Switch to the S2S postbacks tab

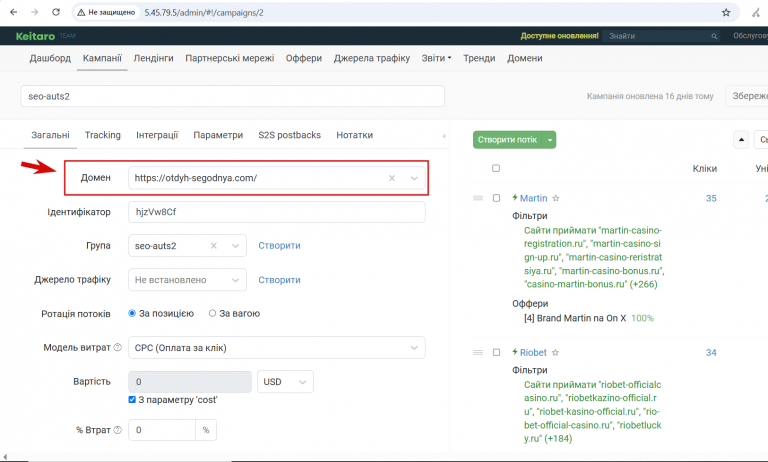(x=289, y=135)
